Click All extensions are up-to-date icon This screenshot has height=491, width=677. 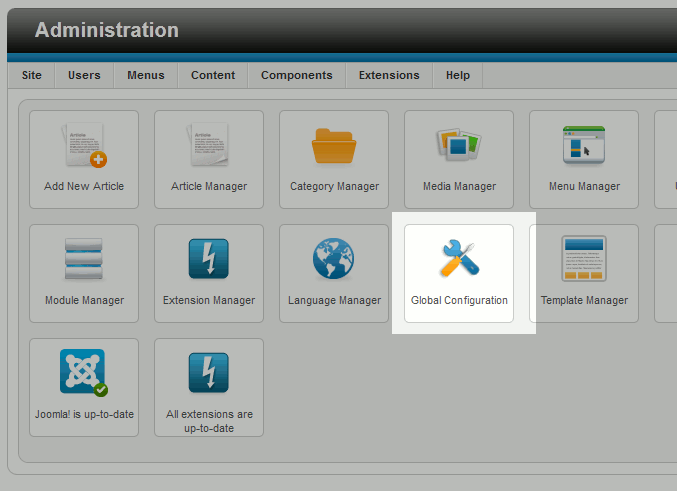209,373
